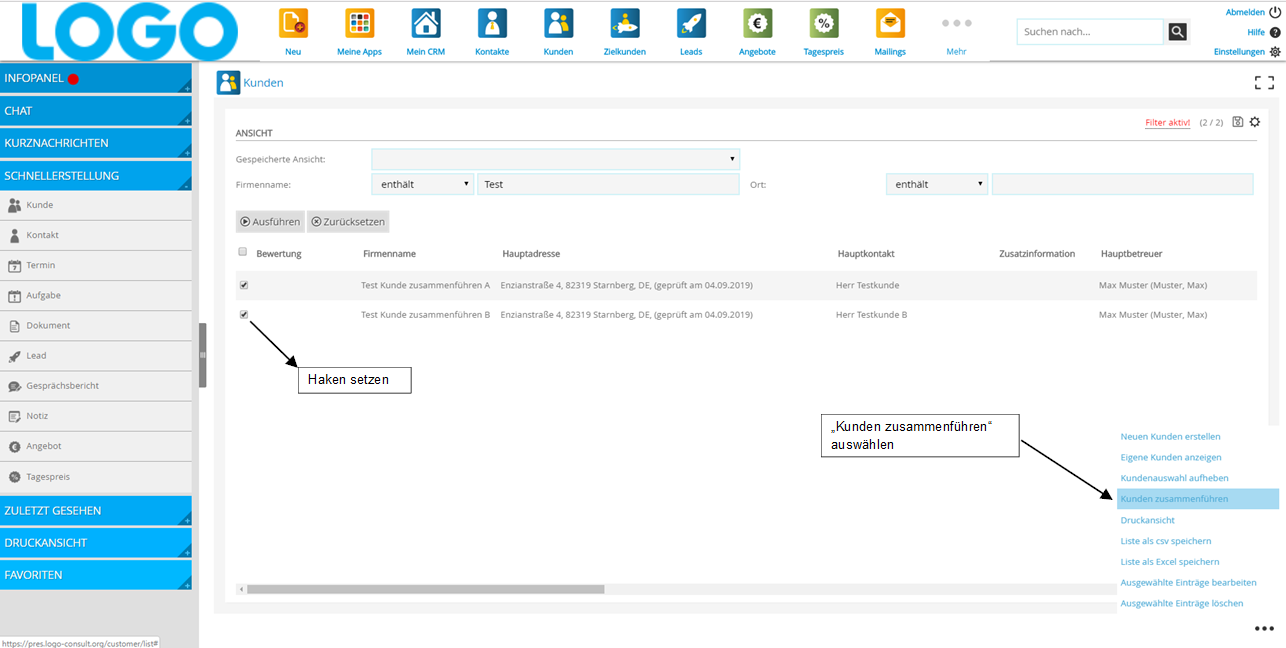Click the horizontal scrollbar below the table
The height and width of the screenshot is (648, 1286).
pyautogui.click(x=425, y=589)
